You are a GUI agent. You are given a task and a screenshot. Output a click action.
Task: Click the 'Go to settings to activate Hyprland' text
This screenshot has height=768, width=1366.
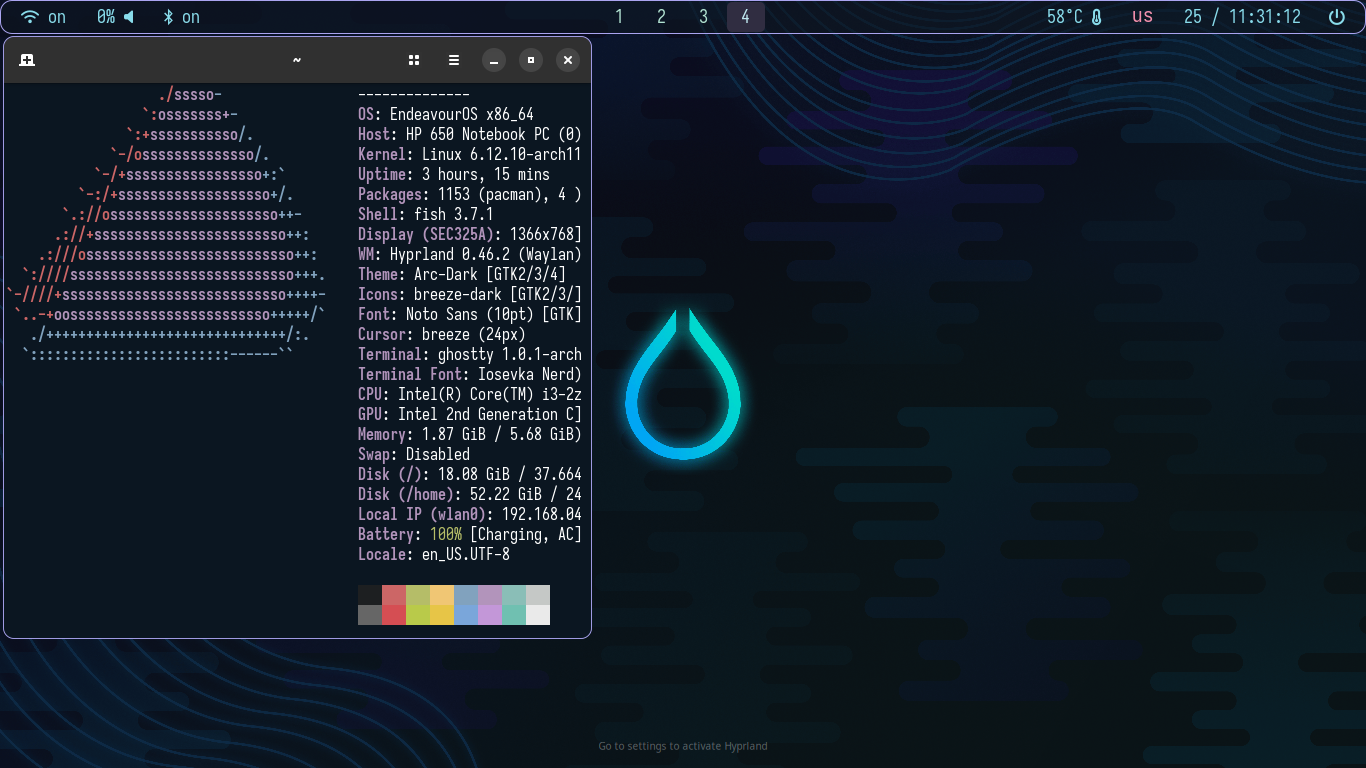pyautogui.click(x=683, y=746)
